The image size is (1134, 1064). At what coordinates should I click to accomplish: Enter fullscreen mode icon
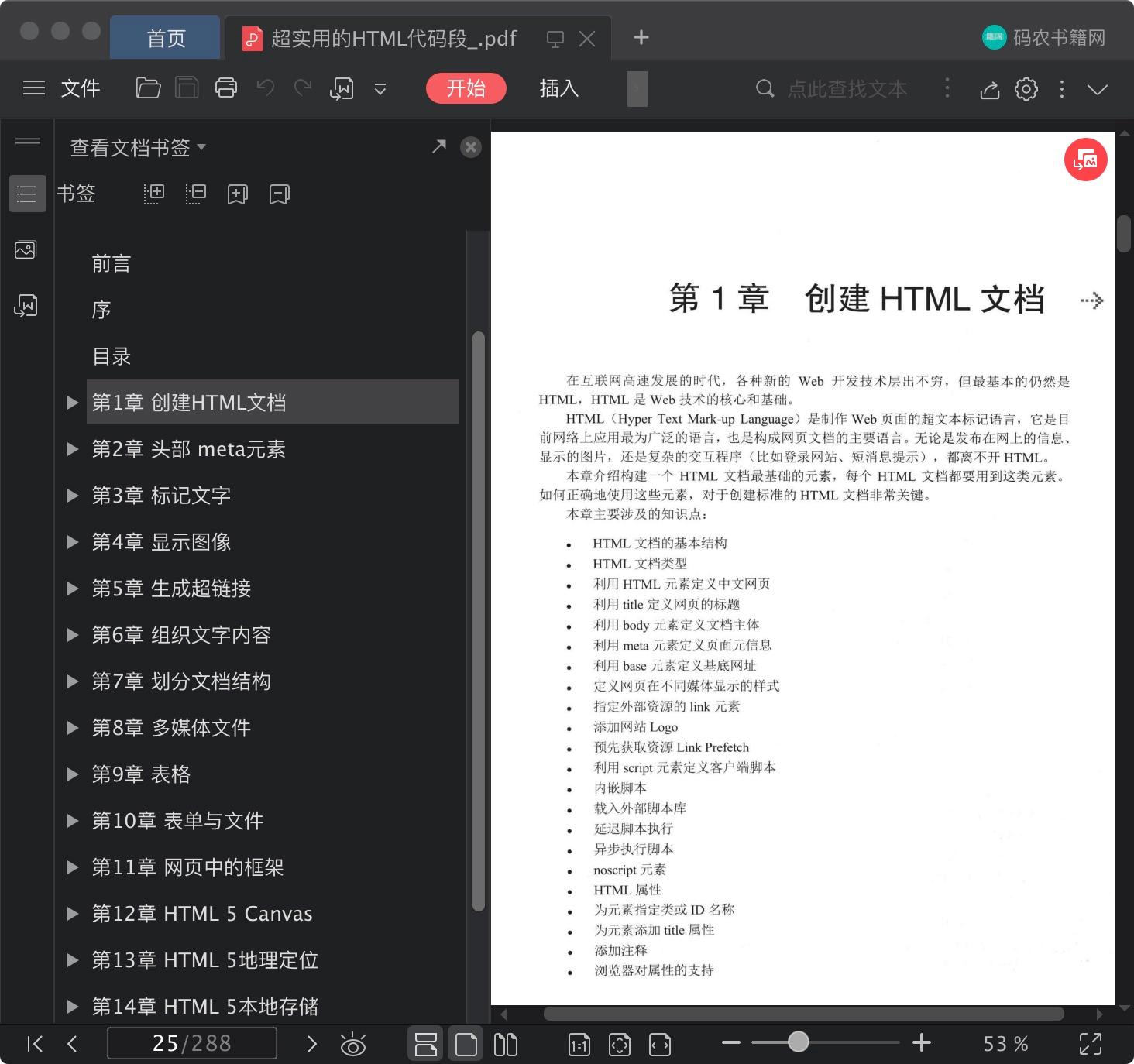(1091, 1044)
